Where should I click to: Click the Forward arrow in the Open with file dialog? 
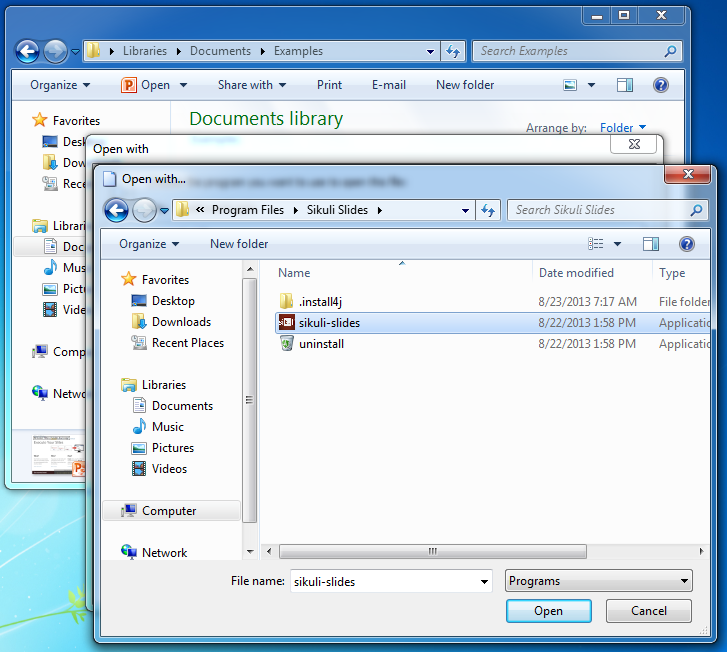click(x=144, y=211)
